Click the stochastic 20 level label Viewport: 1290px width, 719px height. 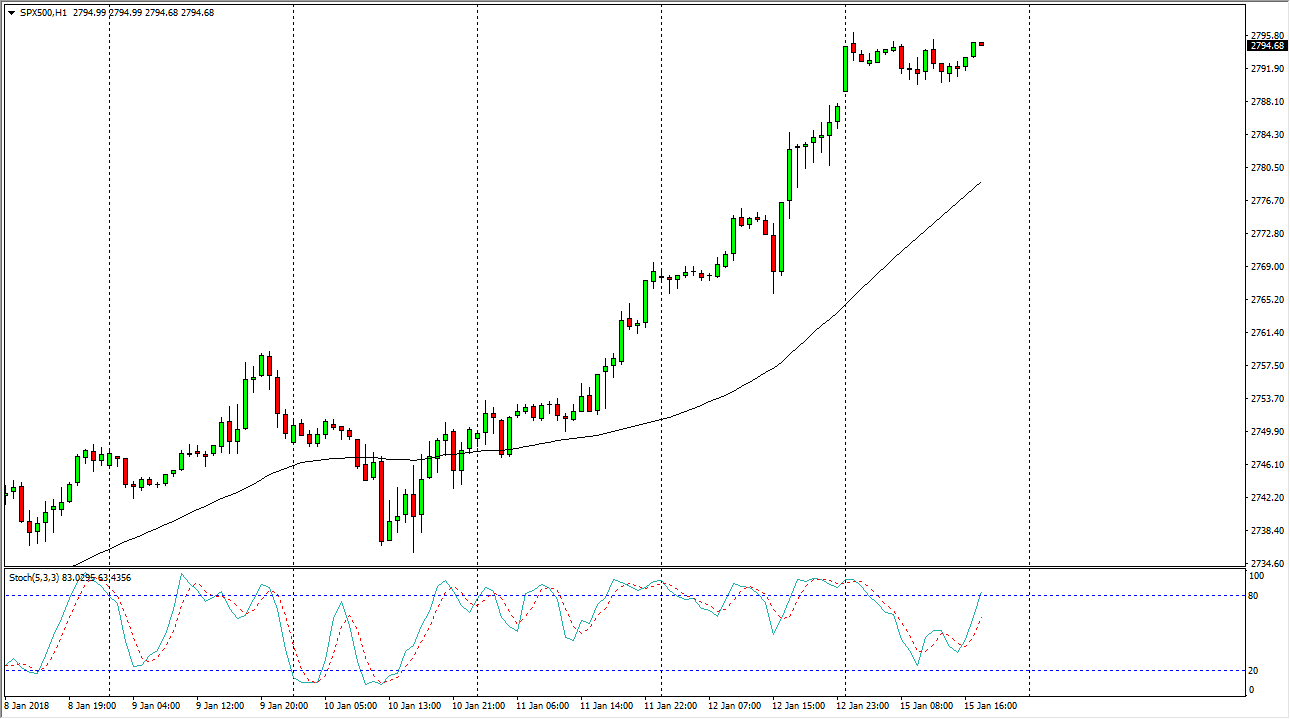(1256, 671)
